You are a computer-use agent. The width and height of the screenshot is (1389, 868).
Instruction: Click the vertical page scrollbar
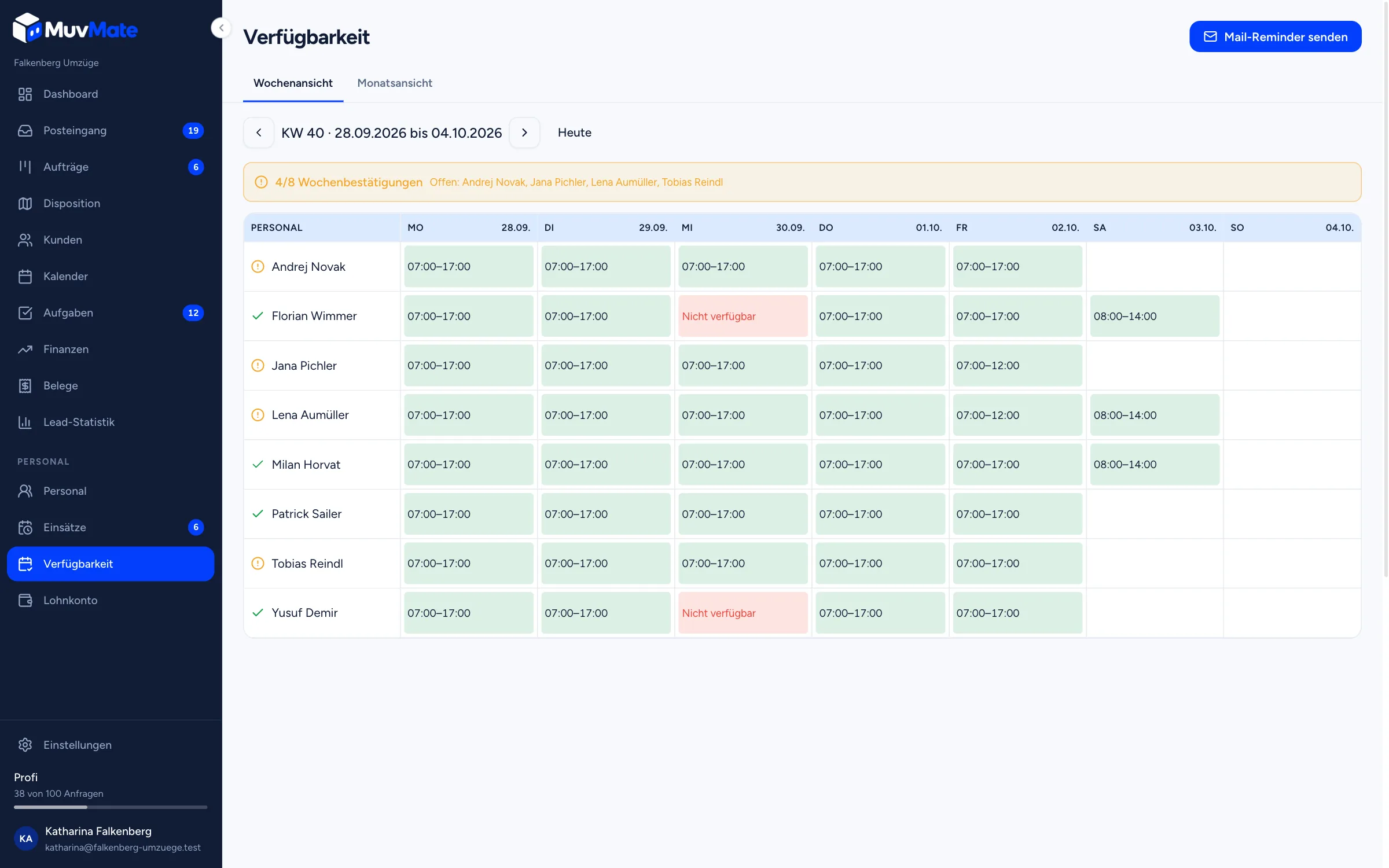click(1386, 289)
